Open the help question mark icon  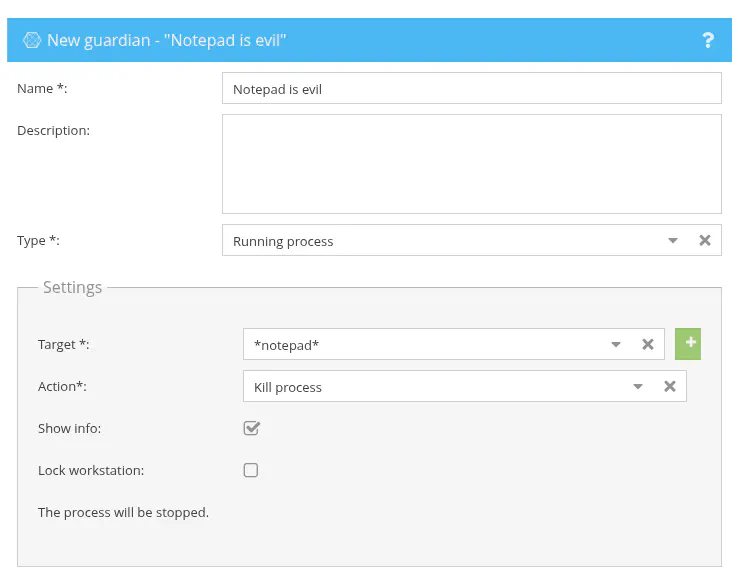708,40
